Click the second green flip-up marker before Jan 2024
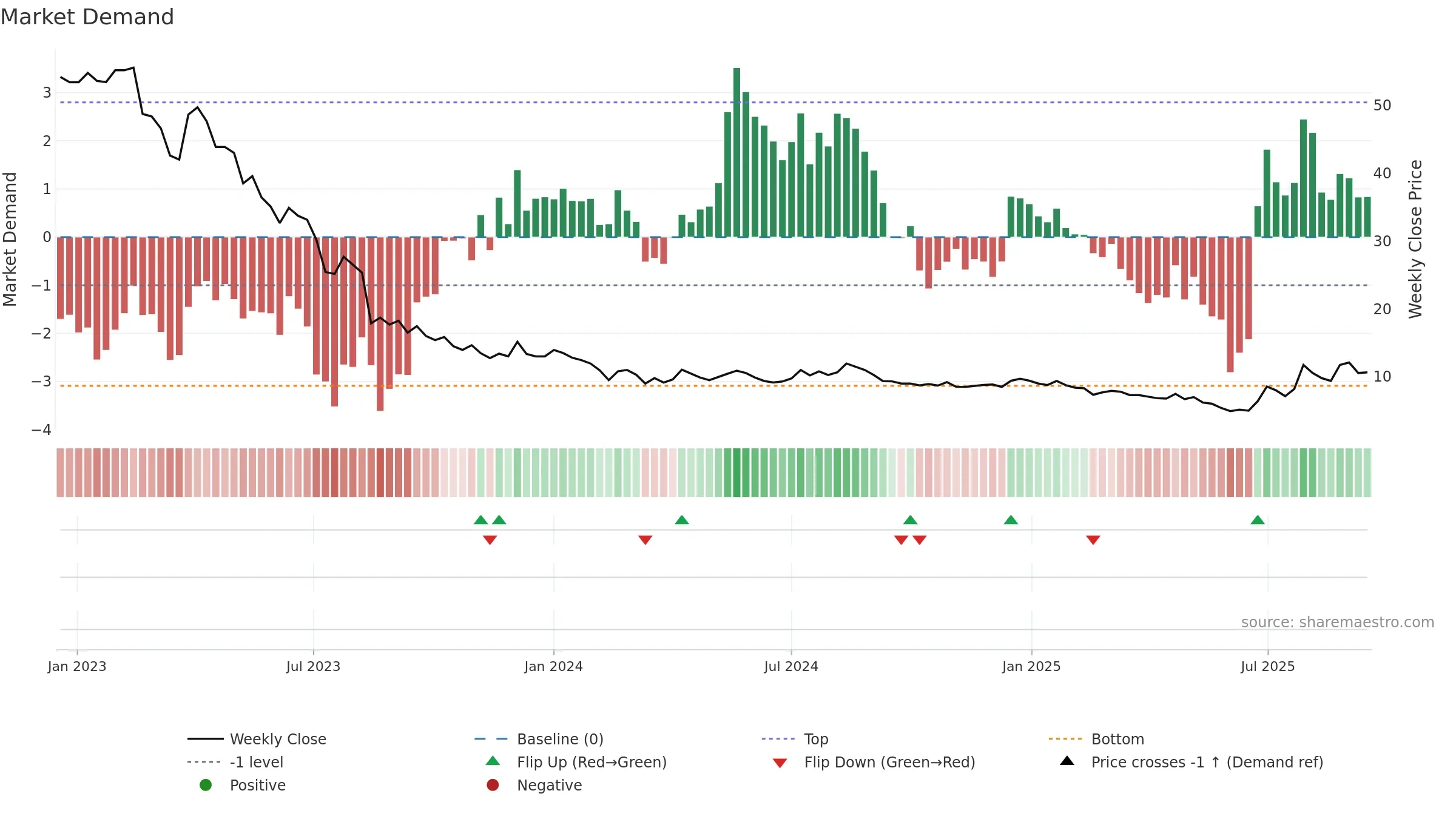Viewport: 1456px width, 819px height. [x=499, y=520]
